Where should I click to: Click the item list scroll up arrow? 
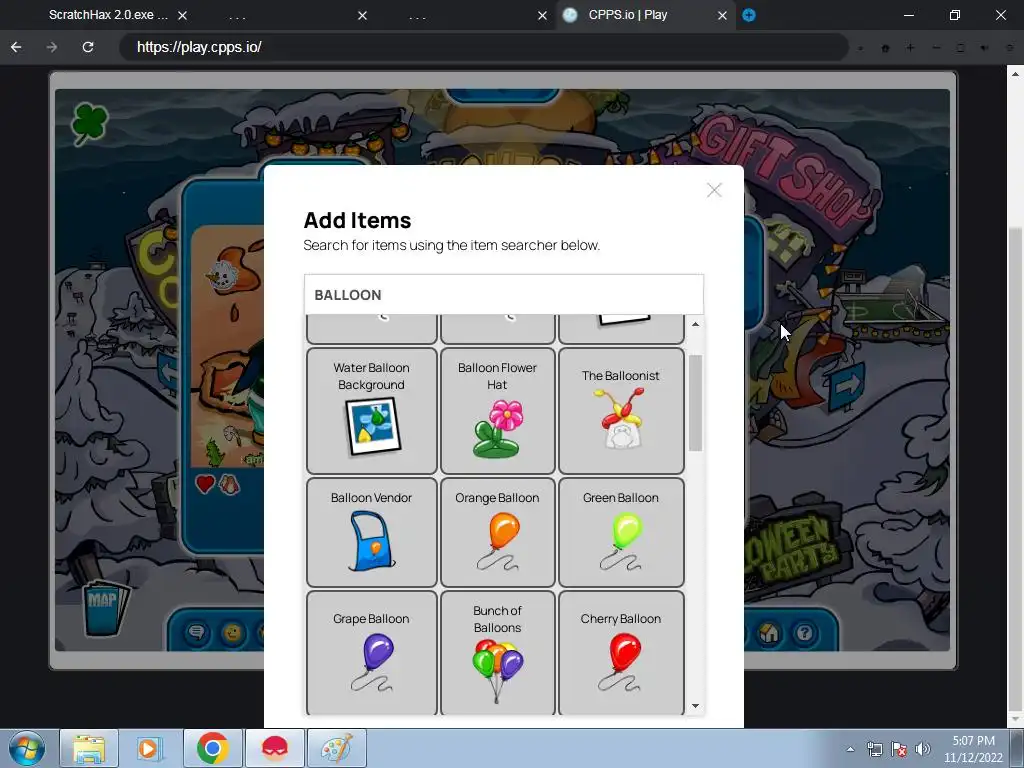pos(696,325)
